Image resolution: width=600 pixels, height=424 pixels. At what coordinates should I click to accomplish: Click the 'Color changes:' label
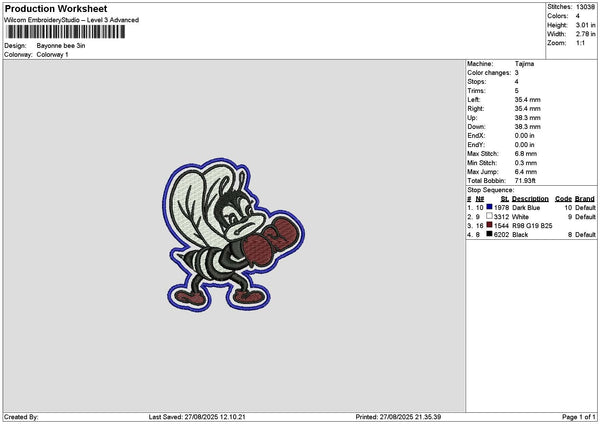pos(489,73)
